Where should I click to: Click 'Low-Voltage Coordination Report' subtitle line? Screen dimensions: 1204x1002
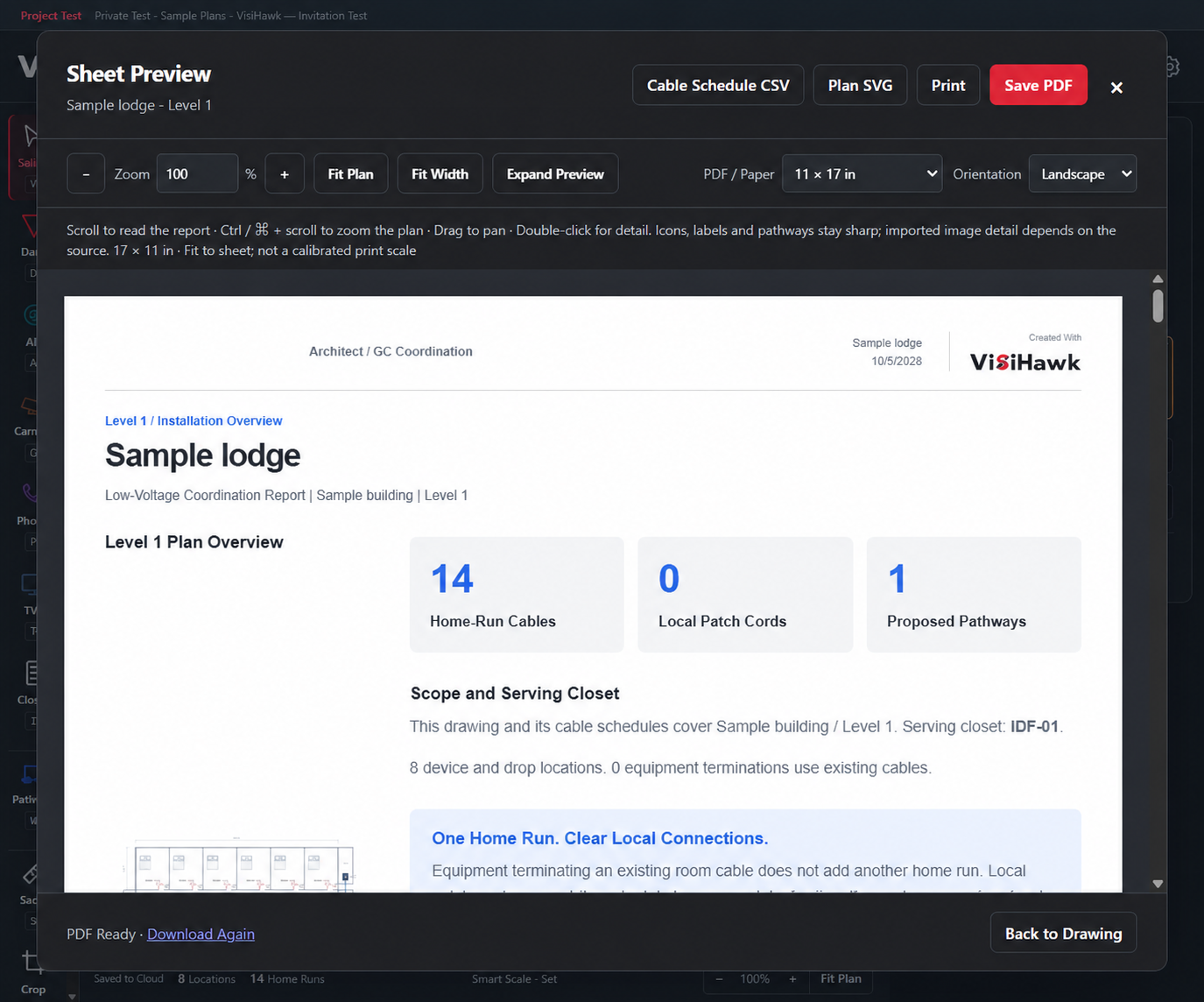(286, 495)
